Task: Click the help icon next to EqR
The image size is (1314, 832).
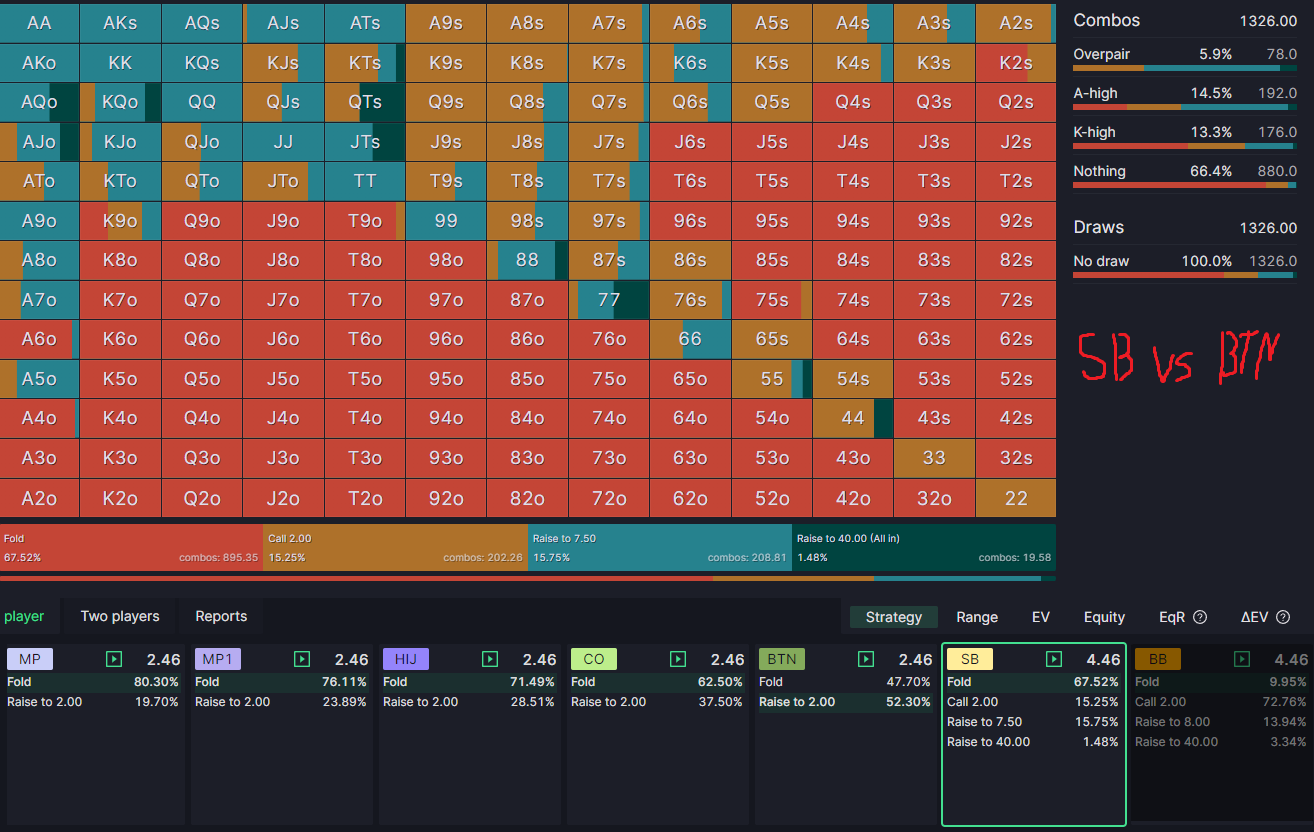Action: click(1200, 617)
